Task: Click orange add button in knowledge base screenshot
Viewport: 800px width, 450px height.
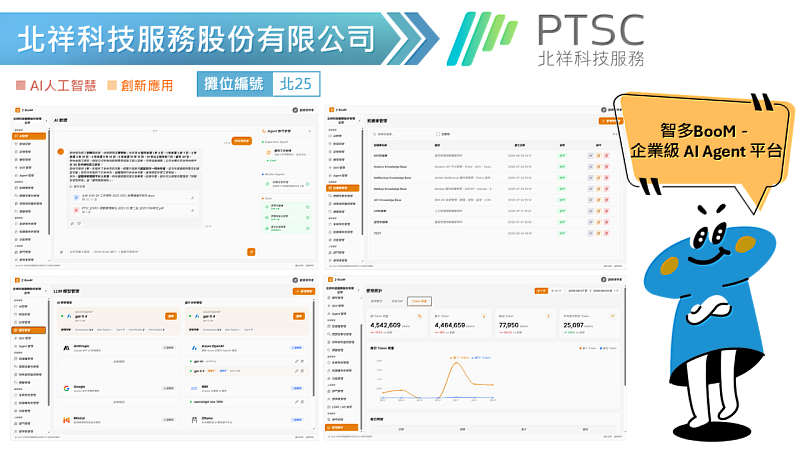Action: click(x=611, y=121)
